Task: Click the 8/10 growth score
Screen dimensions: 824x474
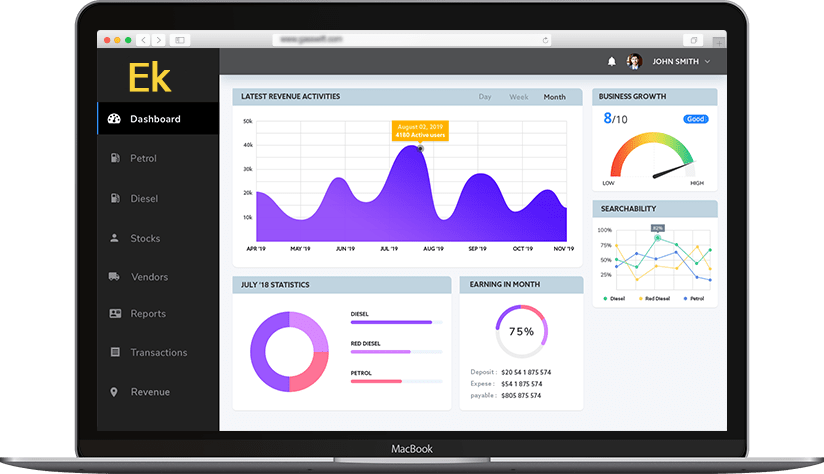Action: pyautogui.click(x=615, y=119)
